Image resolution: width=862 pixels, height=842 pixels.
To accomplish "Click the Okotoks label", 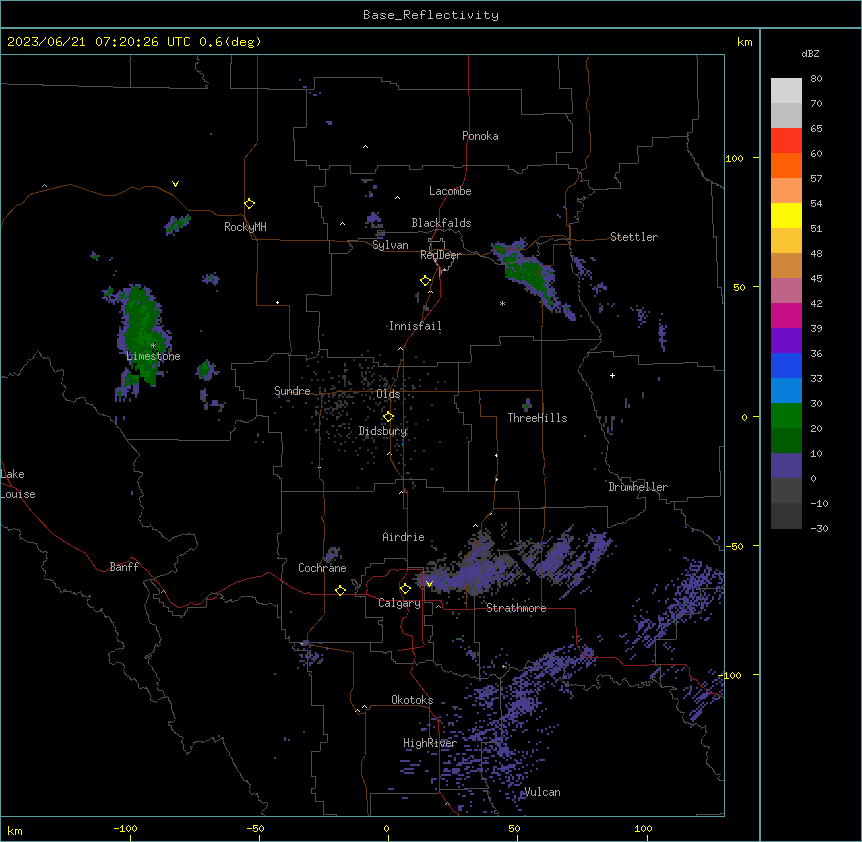I will (x=412, y=700).
